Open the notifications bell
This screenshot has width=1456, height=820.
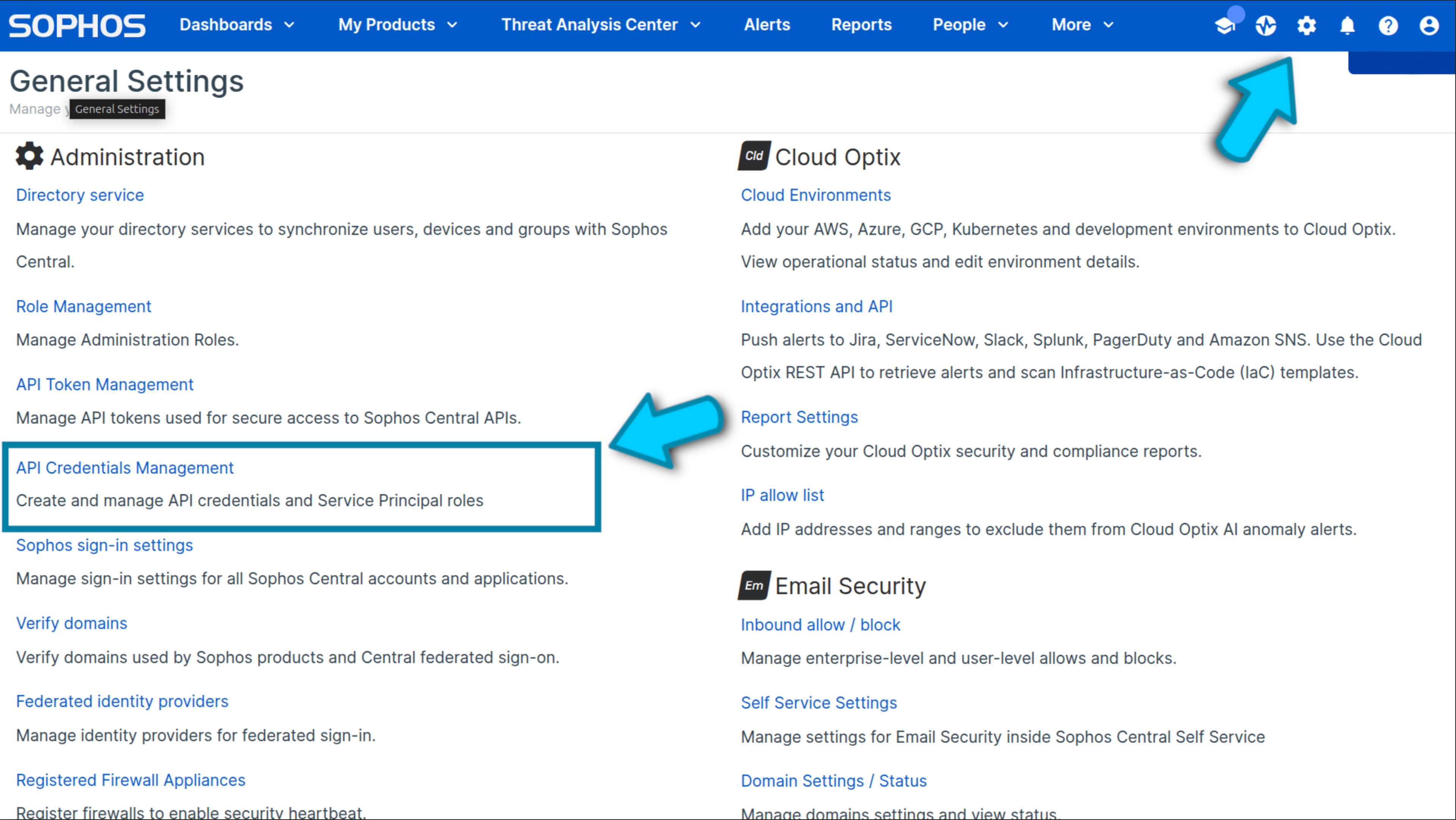click(x=1347, y=26)
